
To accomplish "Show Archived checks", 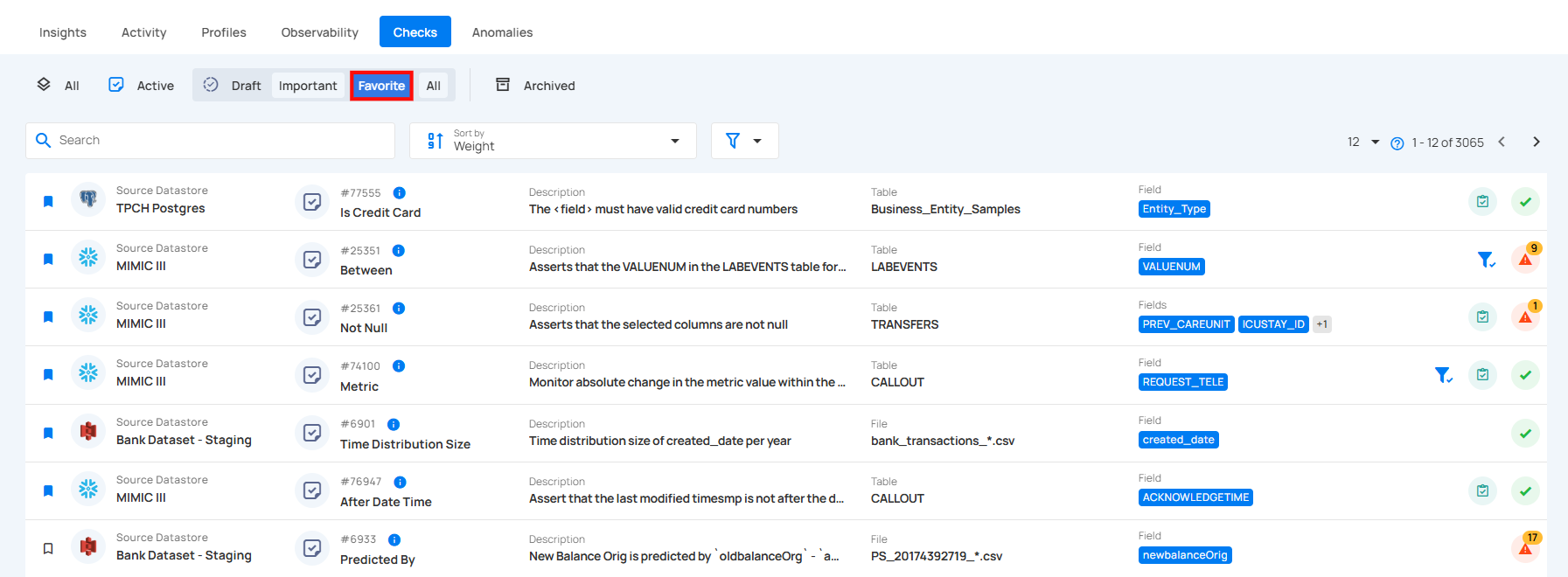I will (x=535, y=85).
